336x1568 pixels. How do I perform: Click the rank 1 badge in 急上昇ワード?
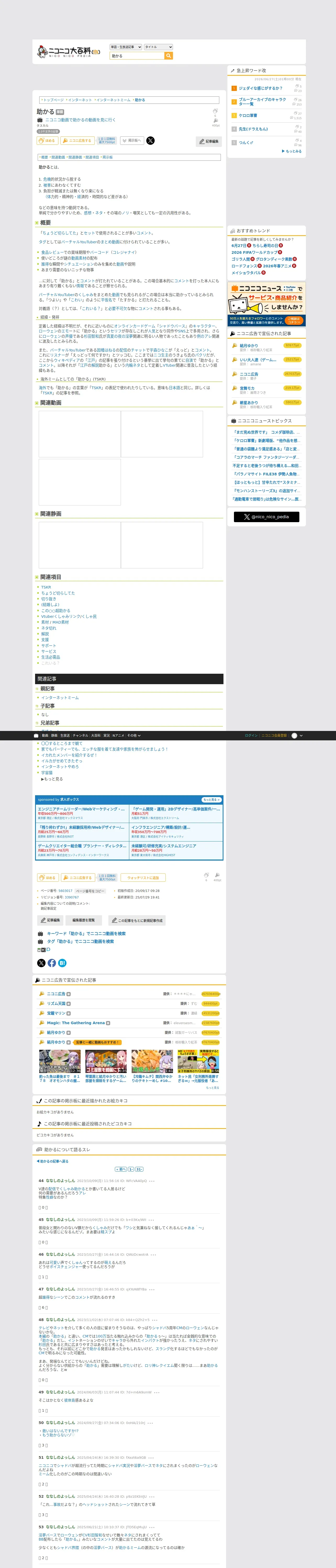tap(234, 88)
